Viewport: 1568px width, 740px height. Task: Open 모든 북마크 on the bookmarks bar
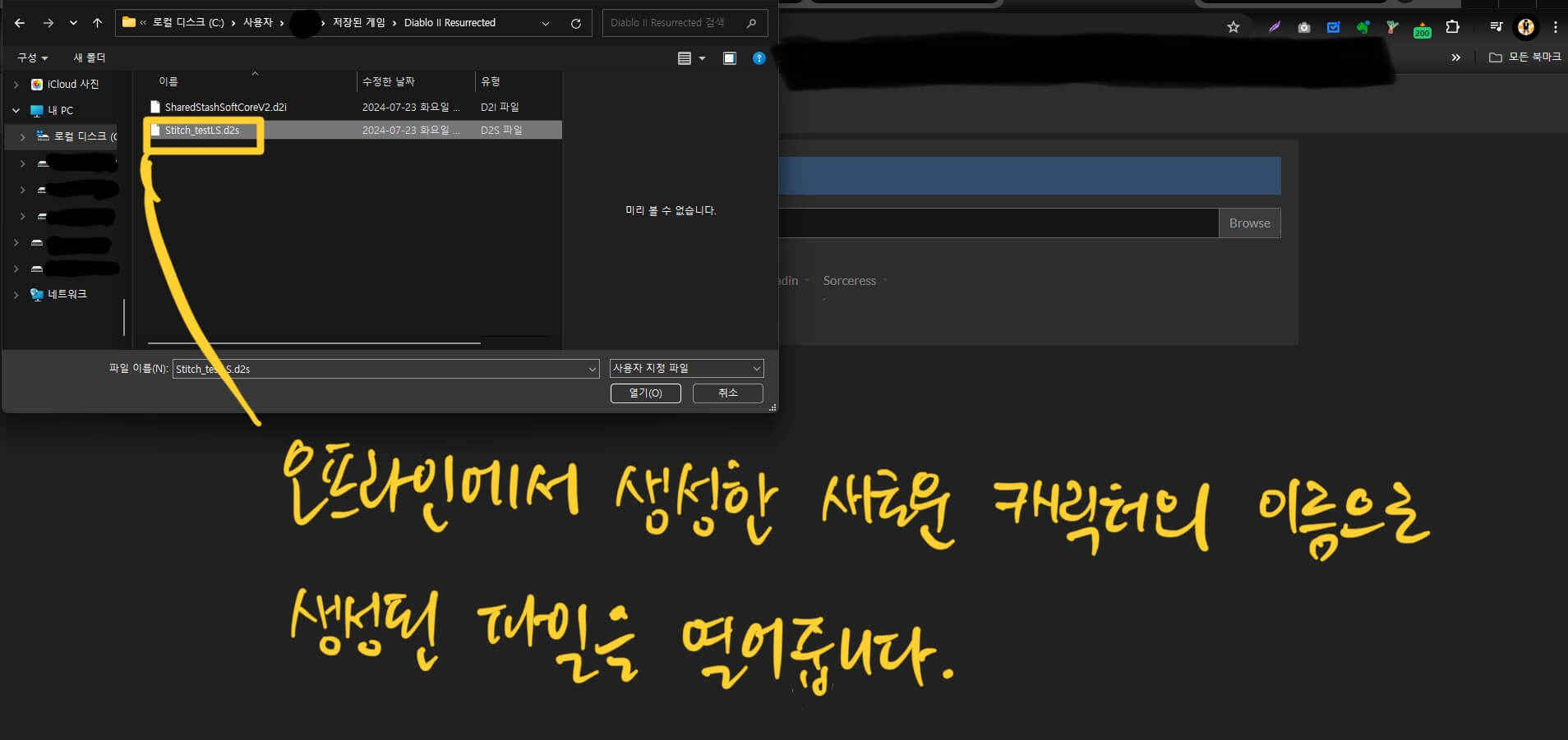tap(1524, 57)
